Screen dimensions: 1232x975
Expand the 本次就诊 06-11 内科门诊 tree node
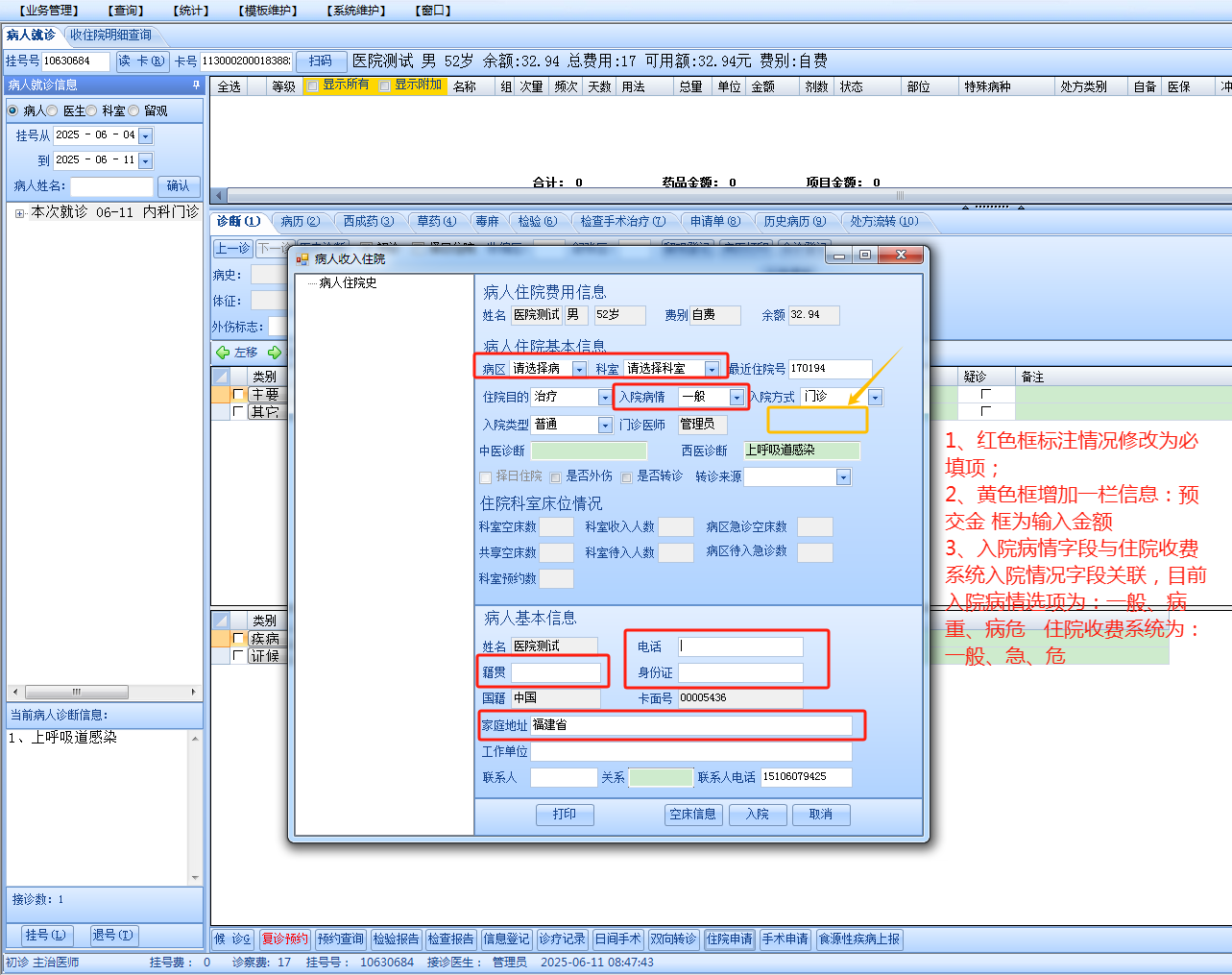(19, 213)
